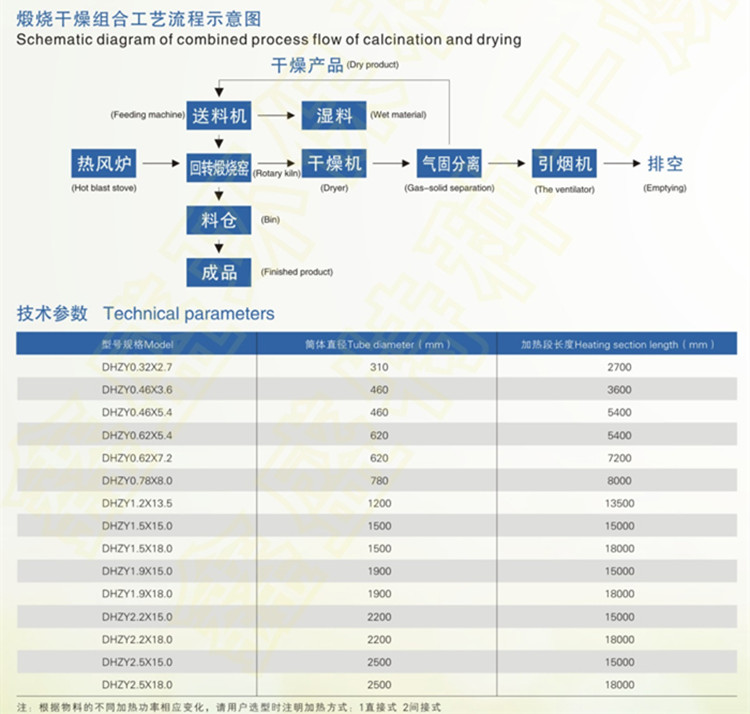Click the 热风炉 Hot blast stove box
The image size is (750, 714).
[105, 164]
